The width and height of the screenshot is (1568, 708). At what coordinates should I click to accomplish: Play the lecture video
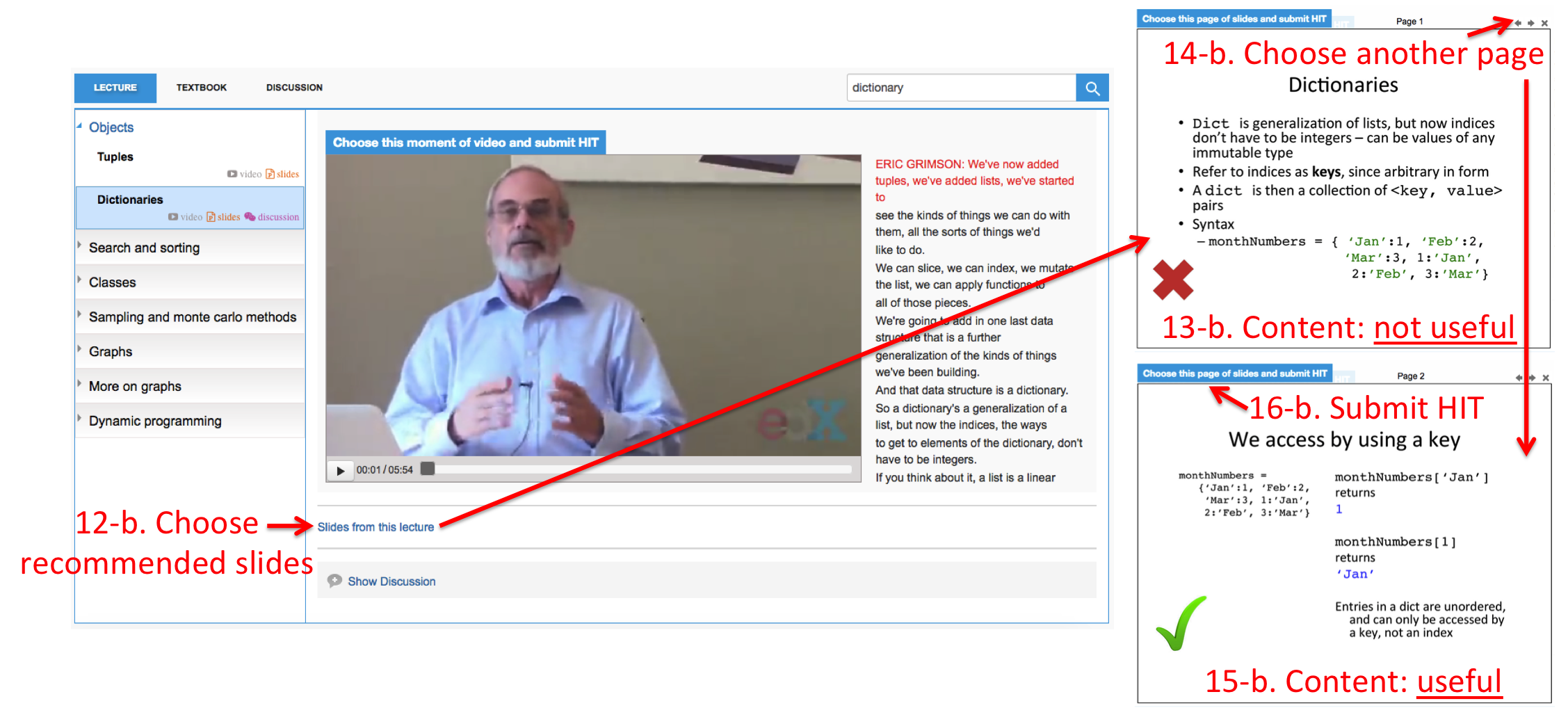pyautogui.click(x=340, y=471)
